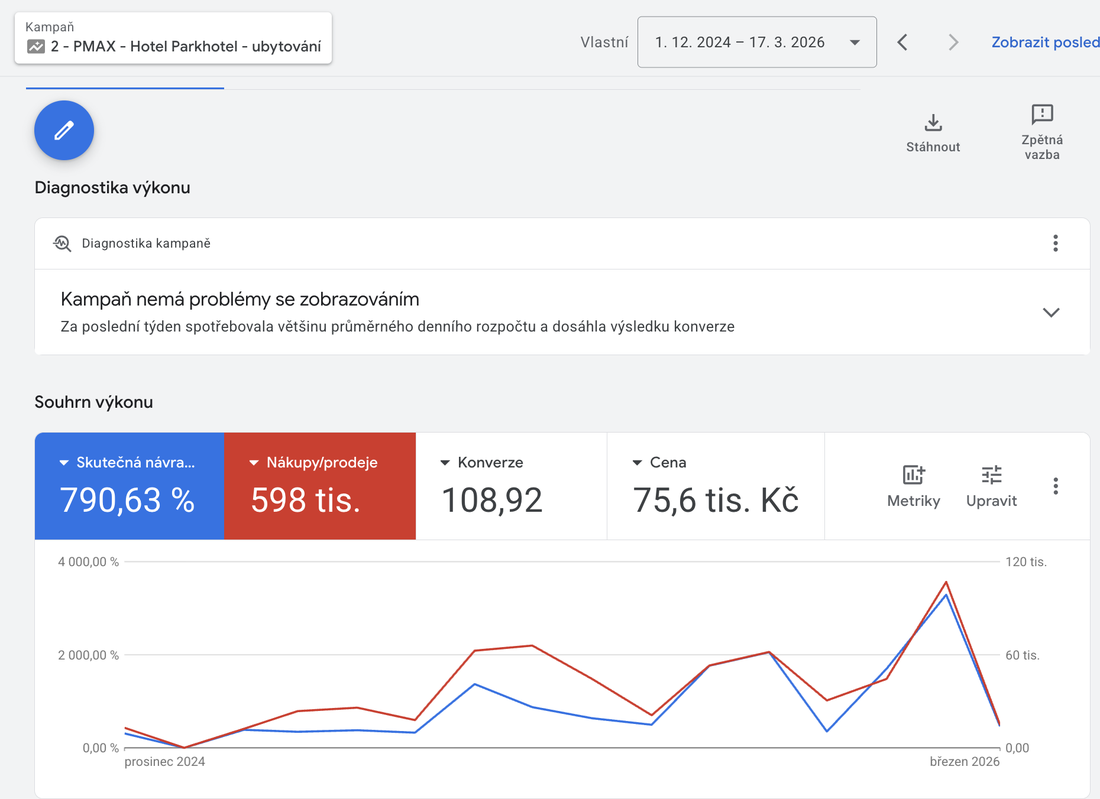The image size is (1100, 799).
Task: Open Souhrn výkonu three-dot menu
Action: pyautogui.click(x=1055, y=486)
